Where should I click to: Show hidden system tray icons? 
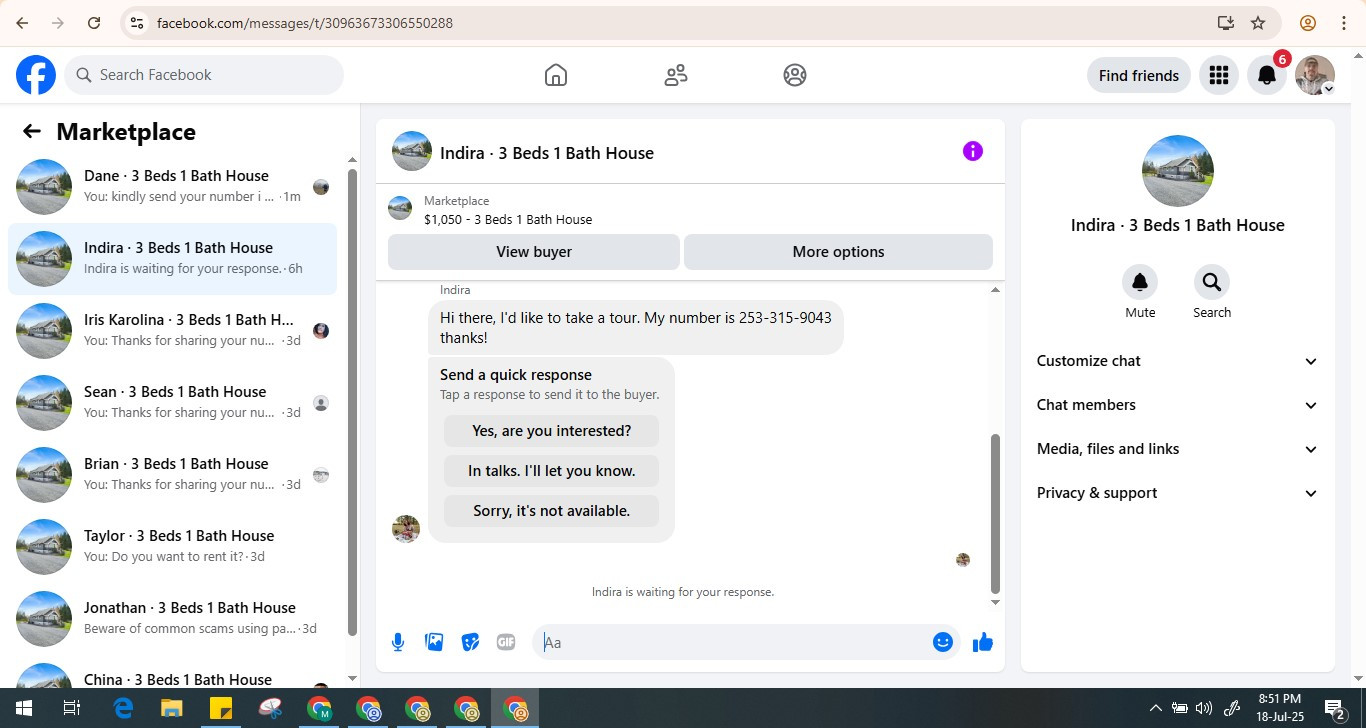click(x=1156, y=708)
